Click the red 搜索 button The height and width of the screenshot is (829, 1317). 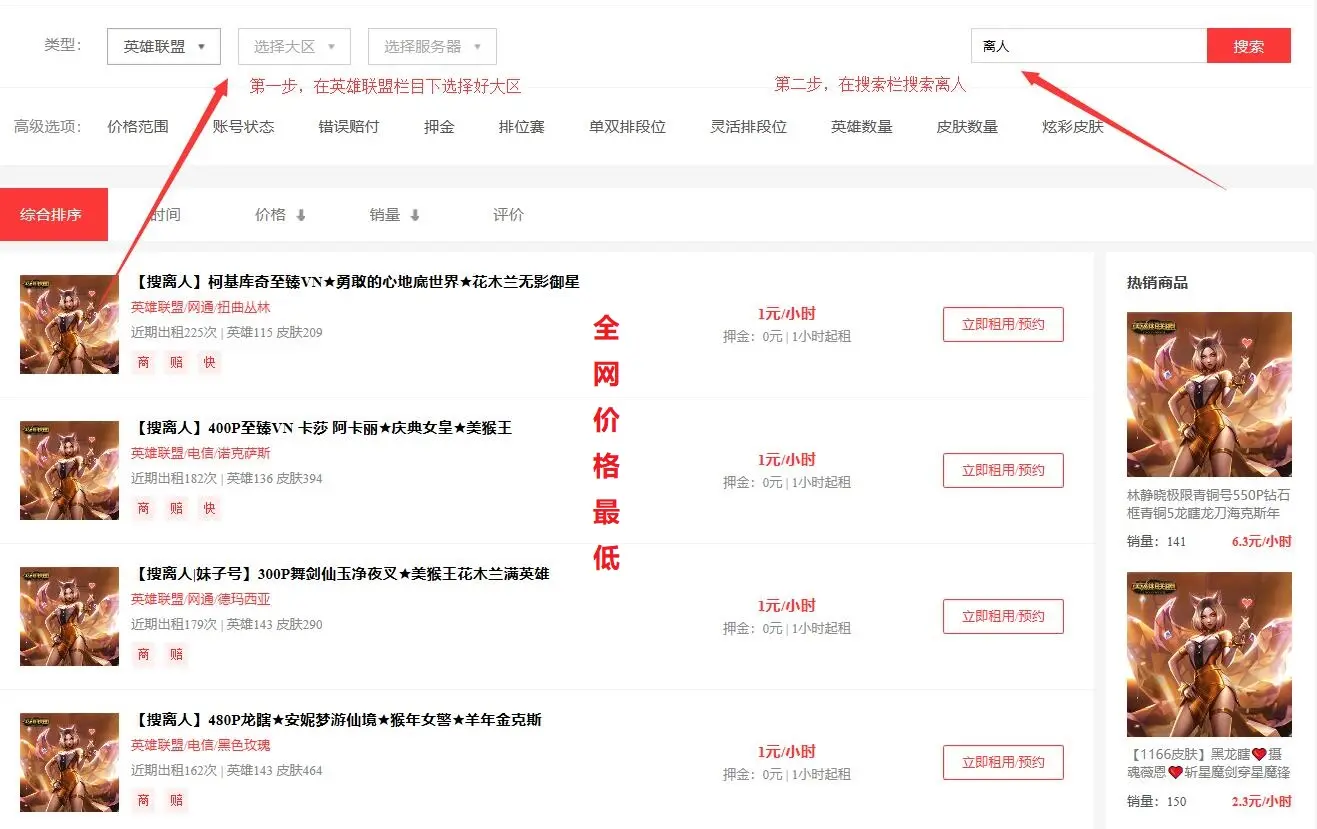1249,46
